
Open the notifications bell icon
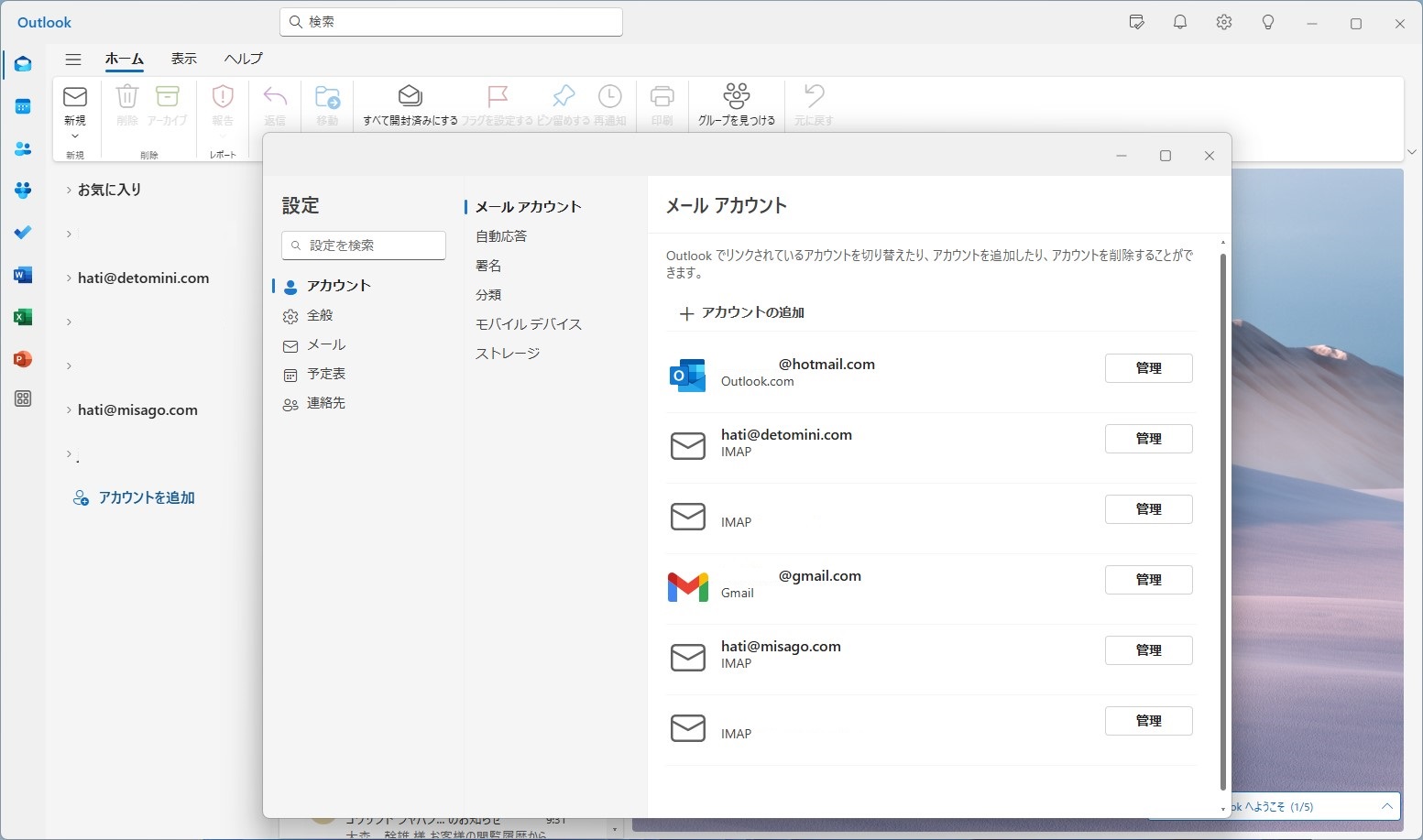(x=1180, y=23)
